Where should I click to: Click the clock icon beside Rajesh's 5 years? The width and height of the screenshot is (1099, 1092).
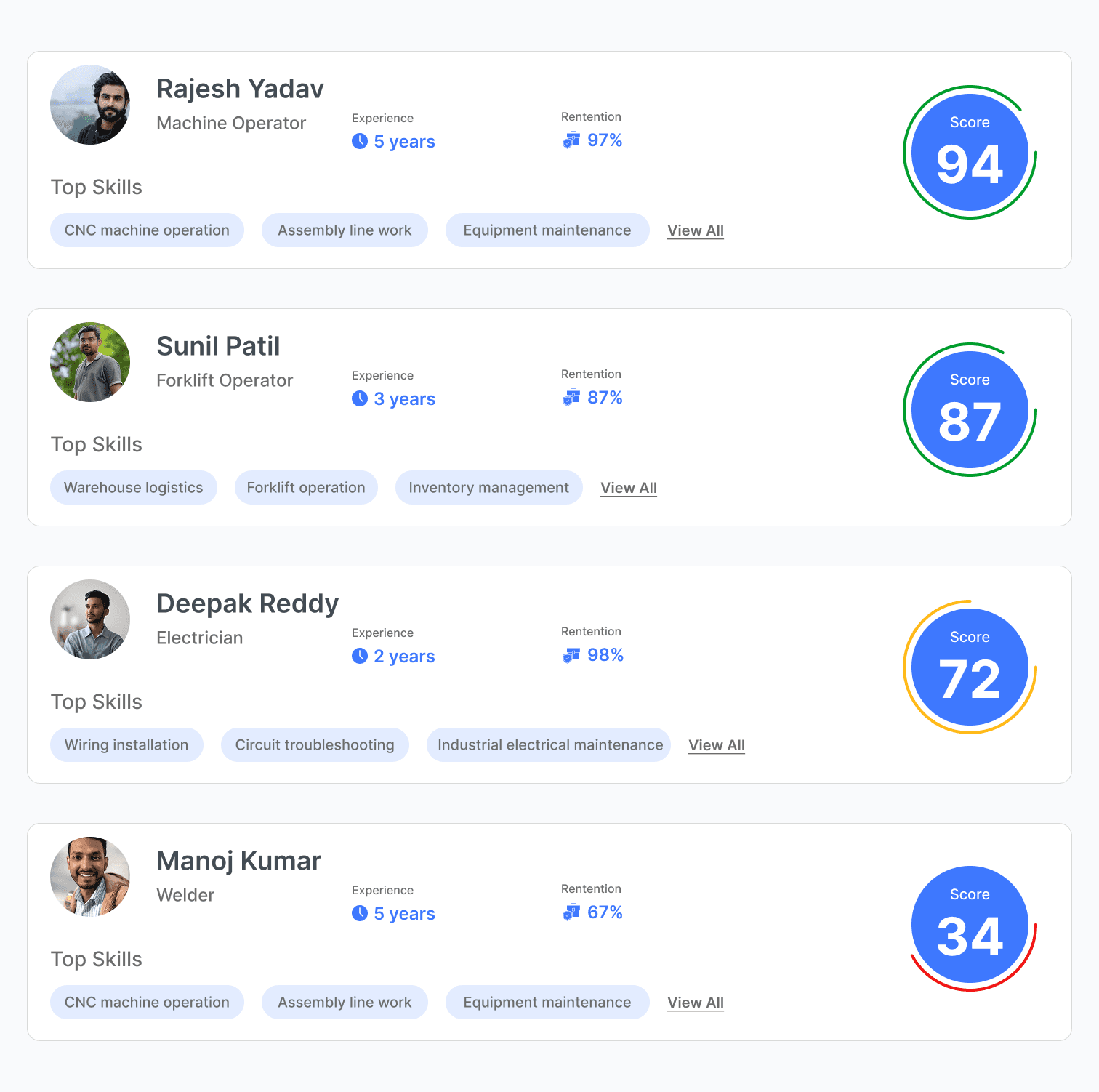359,141
